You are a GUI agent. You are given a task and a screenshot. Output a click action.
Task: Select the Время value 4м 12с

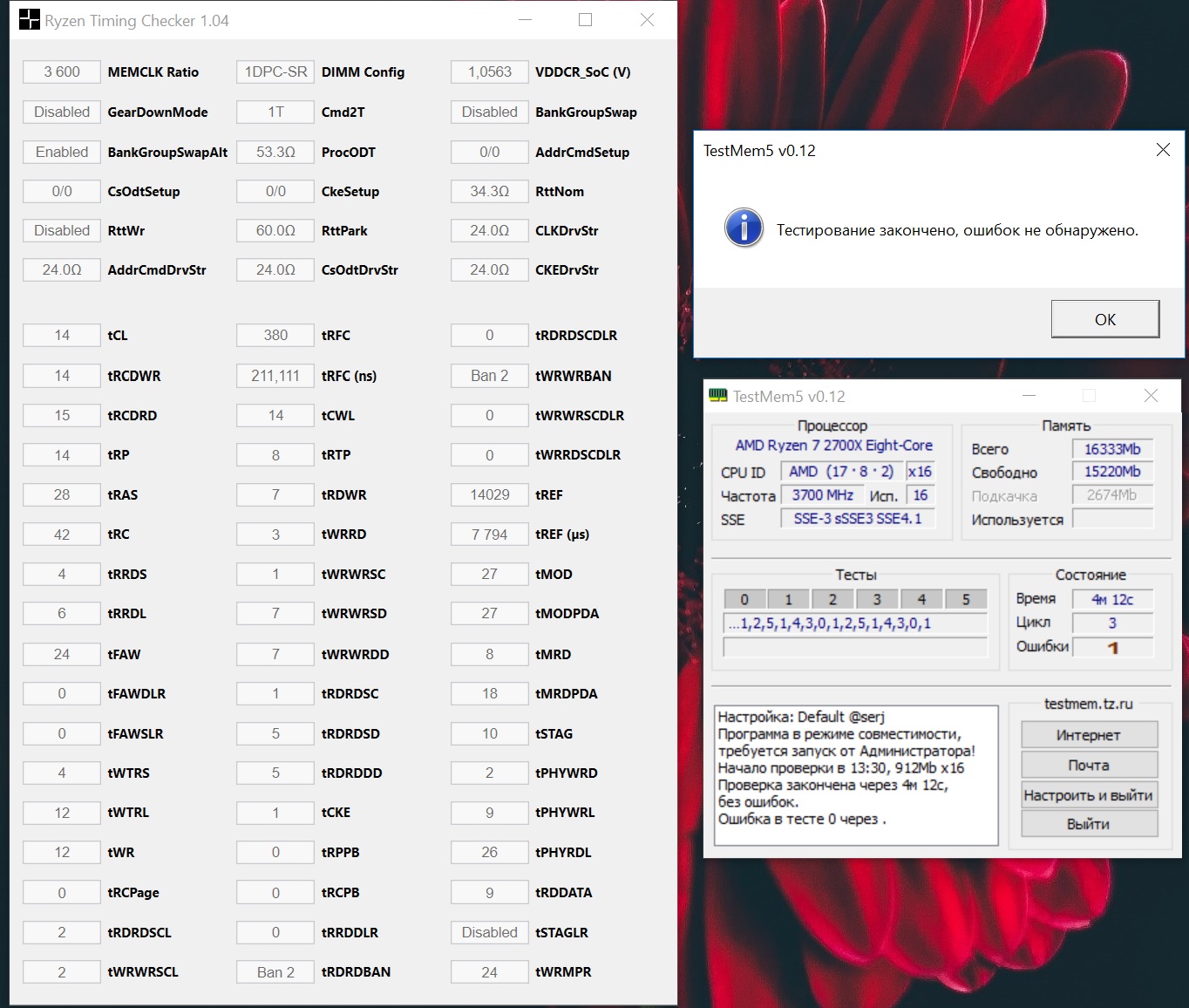[1112, 599]
